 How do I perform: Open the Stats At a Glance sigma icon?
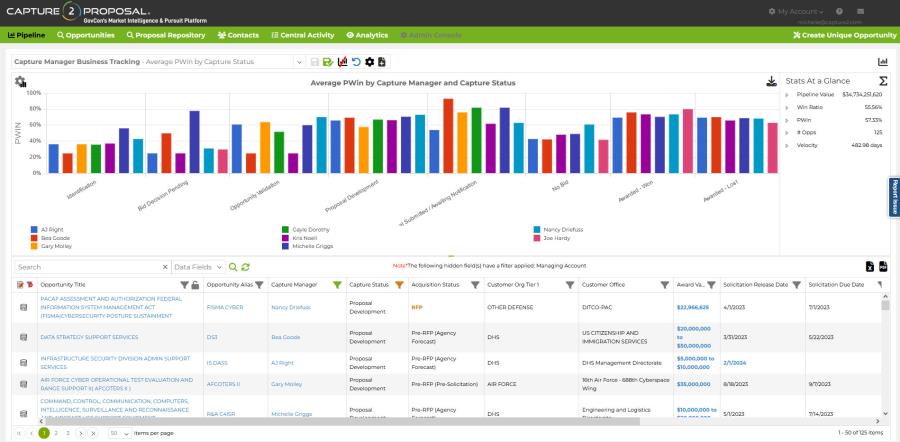pos(882,80)
